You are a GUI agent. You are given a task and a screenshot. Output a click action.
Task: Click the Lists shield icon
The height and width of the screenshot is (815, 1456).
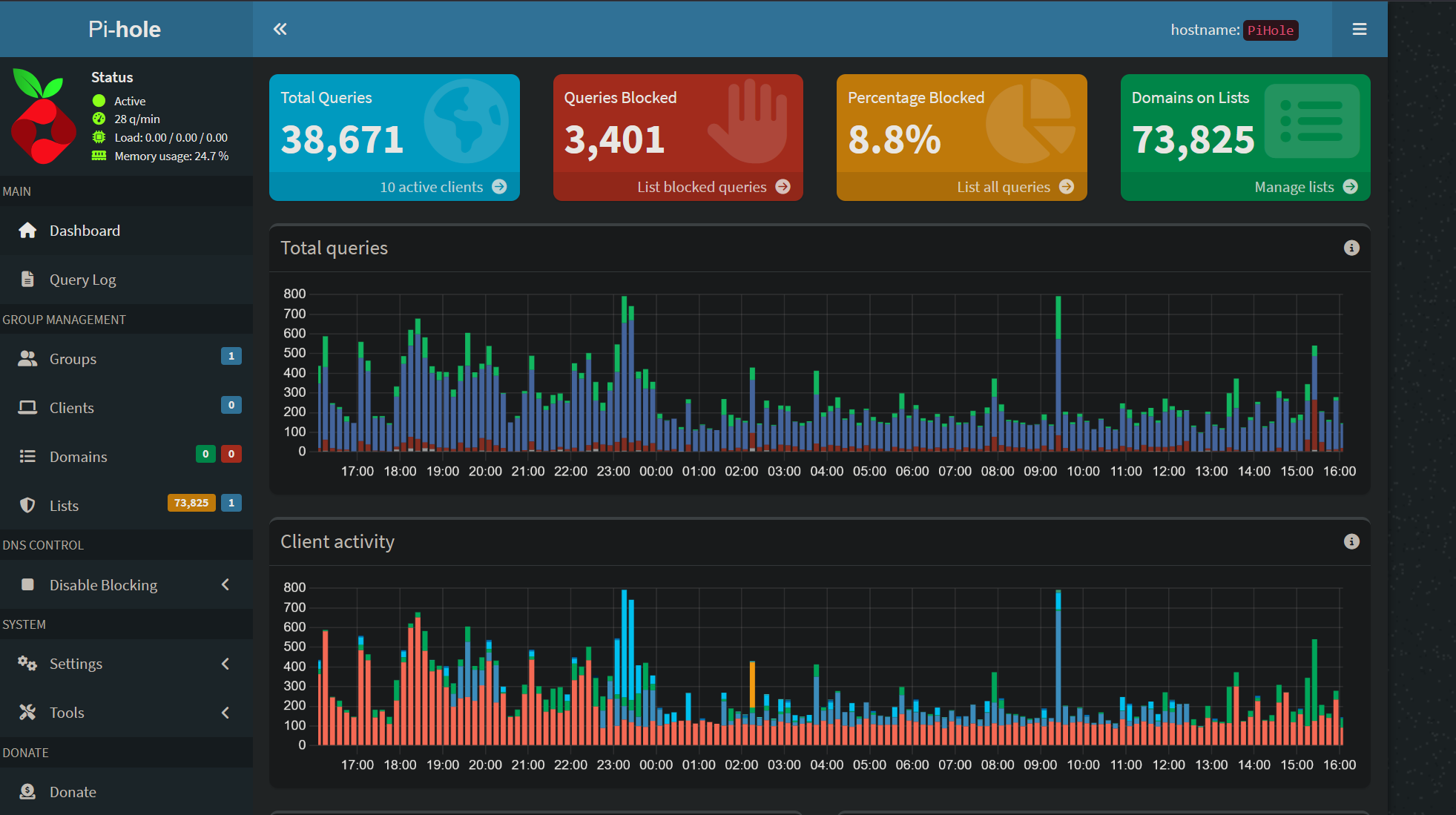point(27,506)
